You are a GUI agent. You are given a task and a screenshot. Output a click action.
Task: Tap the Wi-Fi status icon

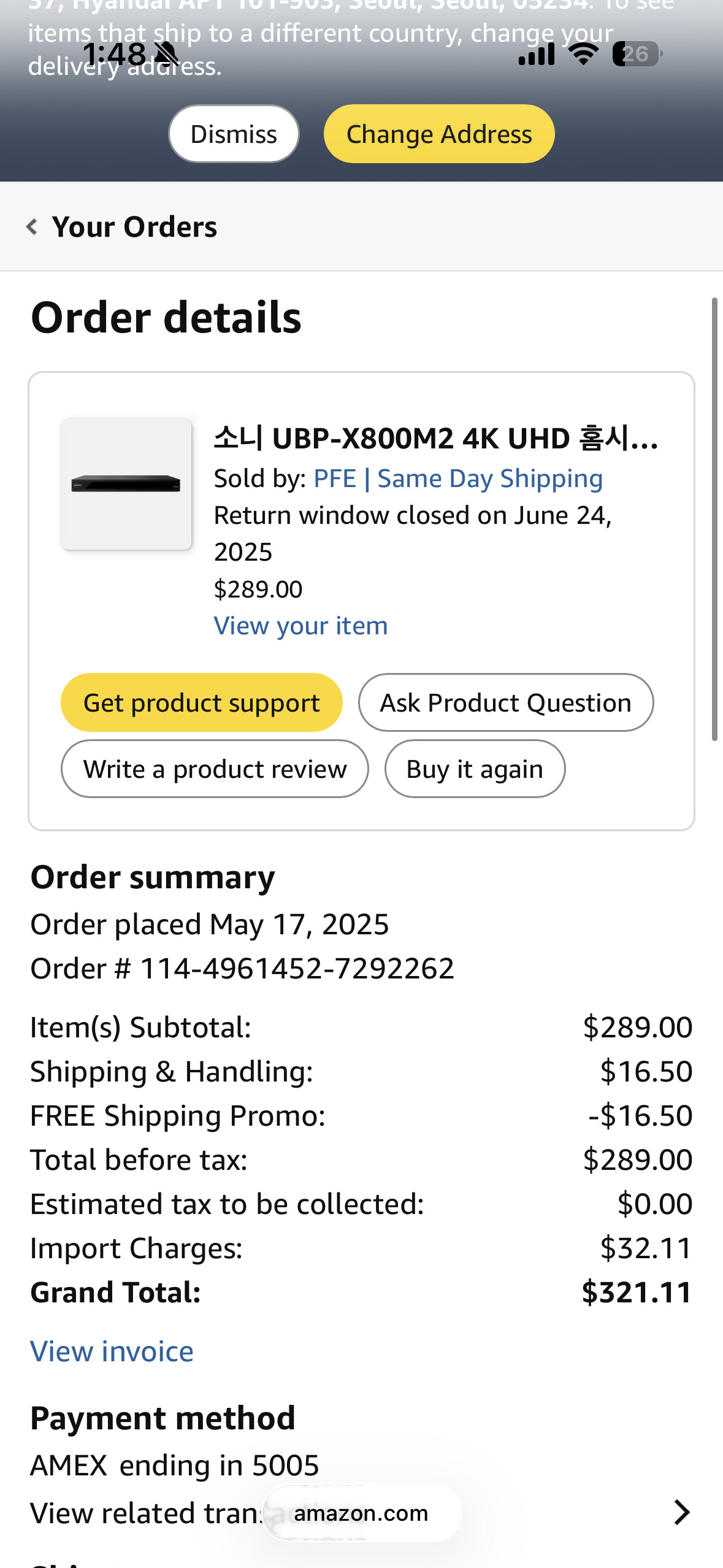click(x=583, y=54)
